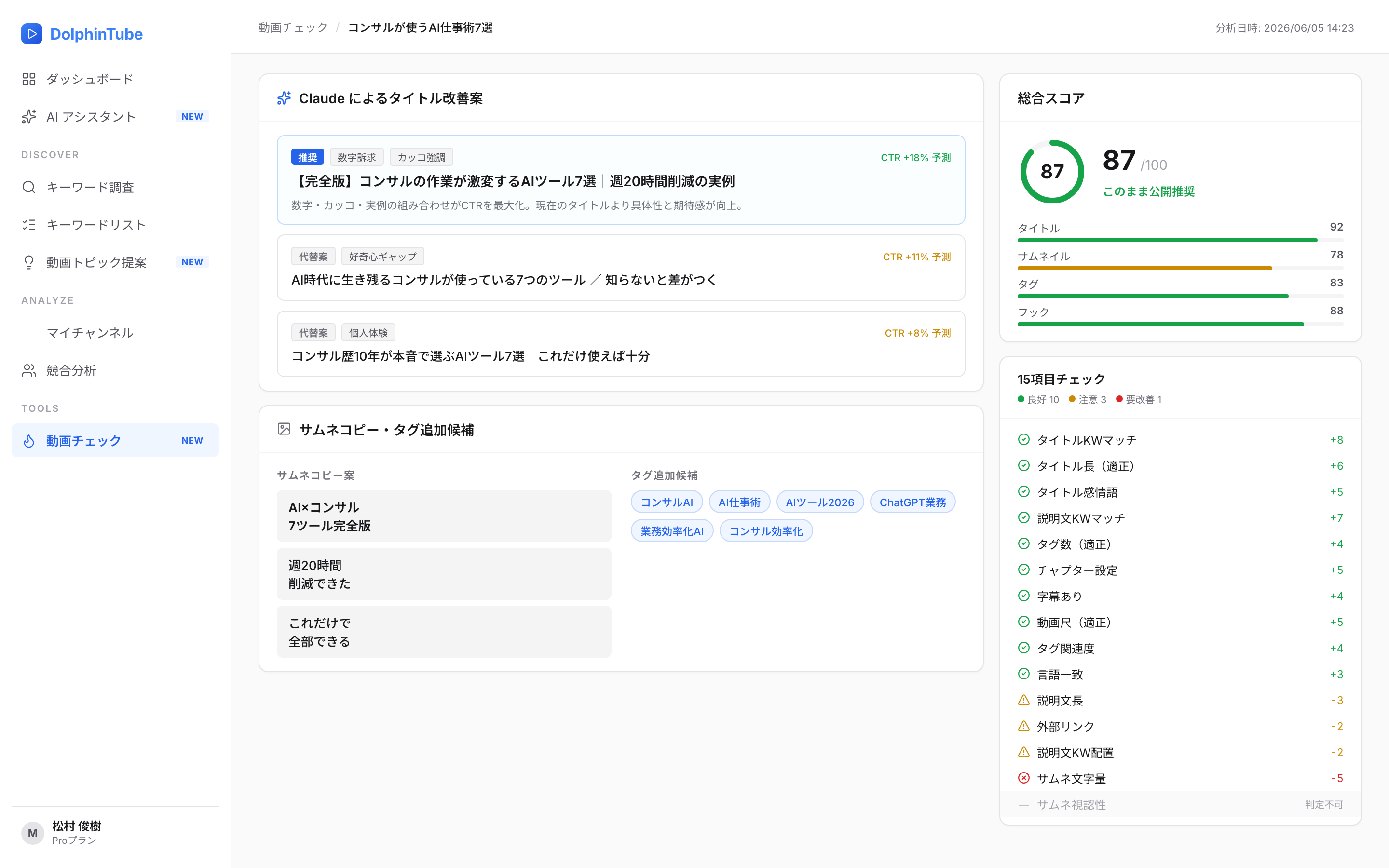This screenshot has width=1389, height=868.
Task: Open 競合分析 page
Action: [x=115, y=370]
